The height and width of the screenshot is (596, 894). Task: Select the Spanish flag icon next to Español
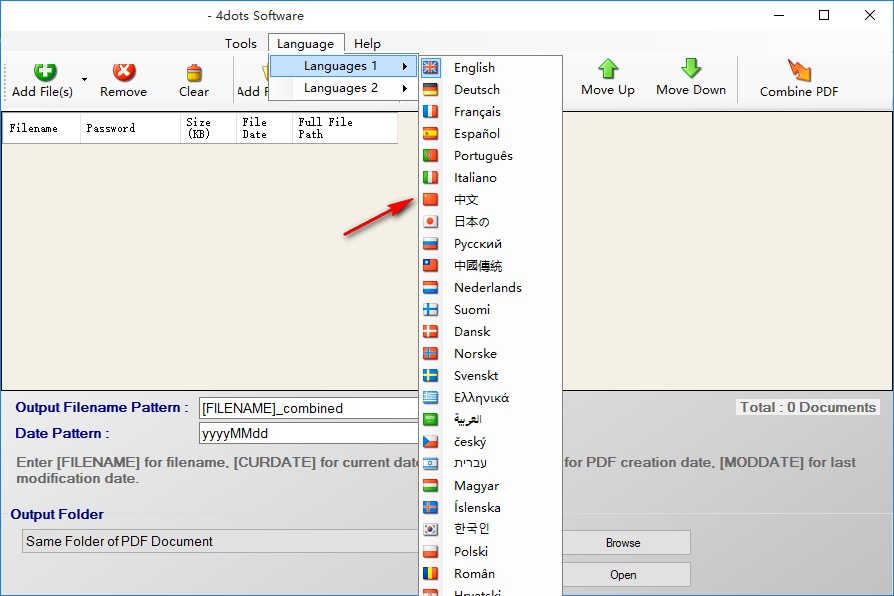point(430,133)
